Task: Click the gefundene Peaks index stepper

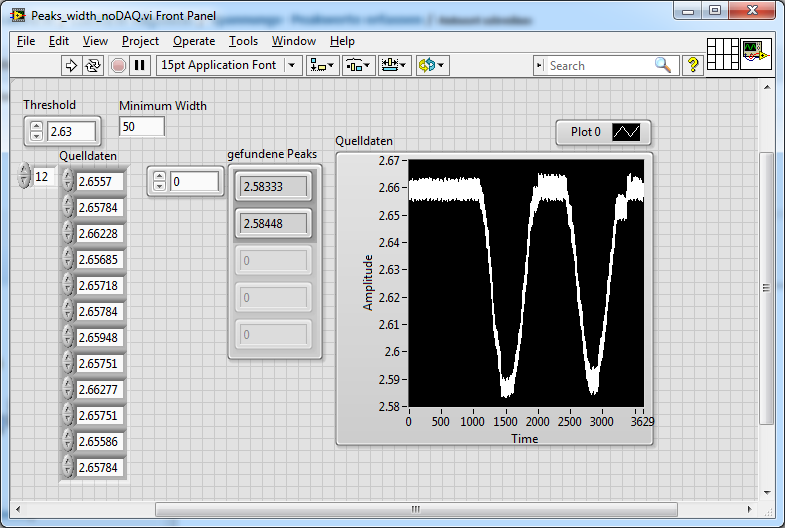Action: click(x=159, y=182)
